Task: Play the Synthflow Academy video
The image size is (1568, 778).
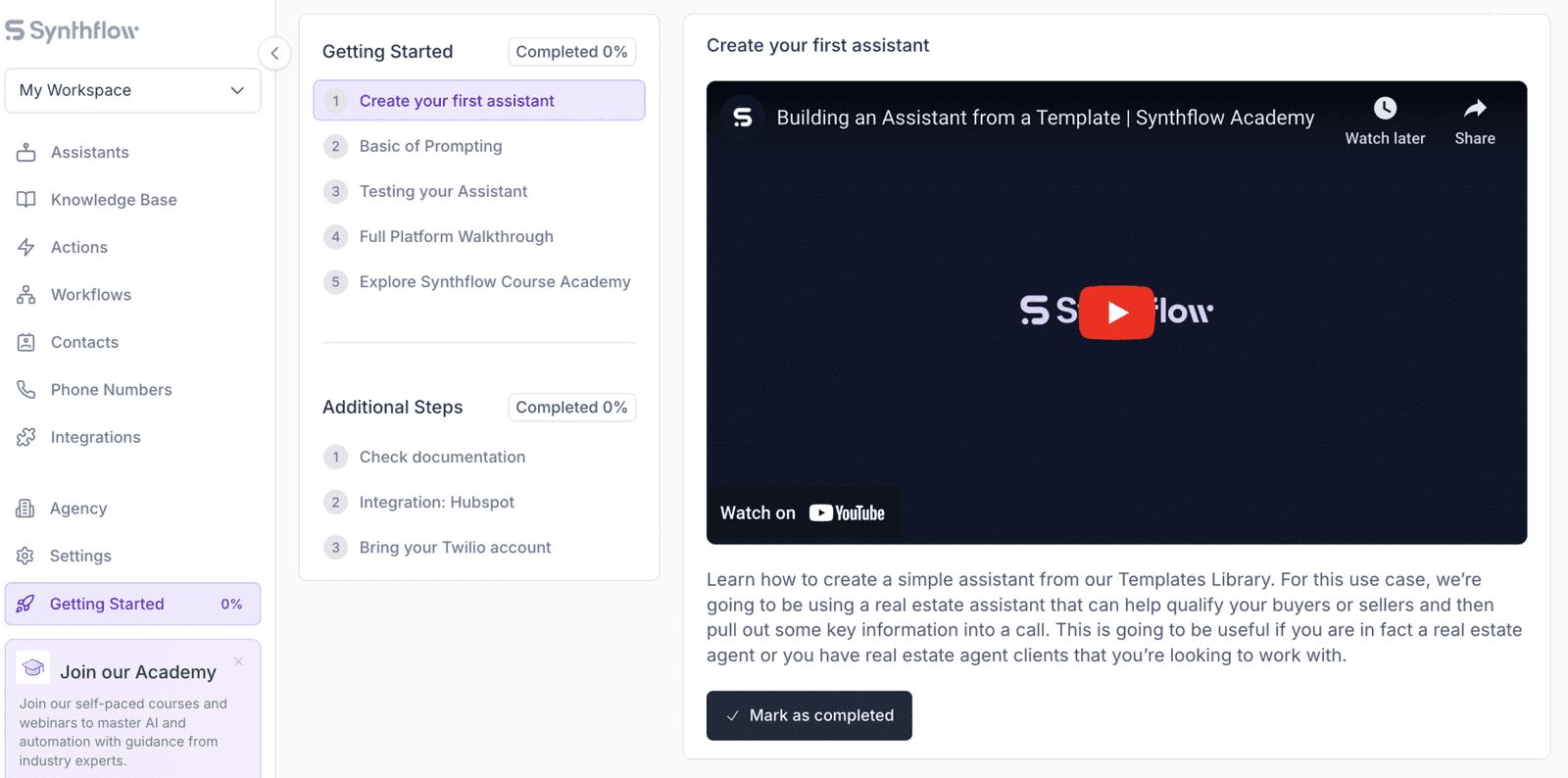Action: click(x=1116, y=313)
